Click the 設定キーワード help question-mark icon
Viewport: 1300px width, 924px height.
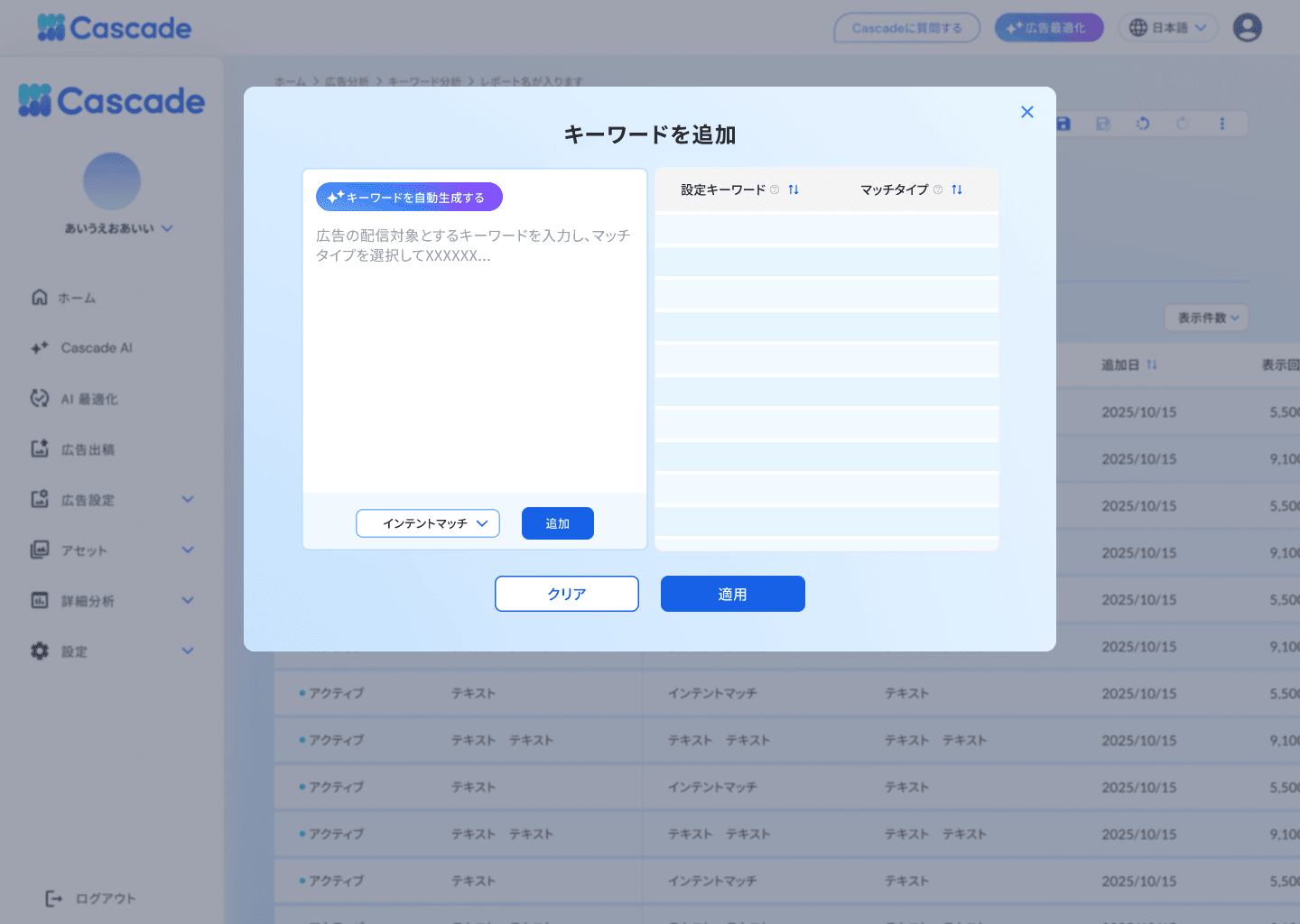[x=774, y=189]
